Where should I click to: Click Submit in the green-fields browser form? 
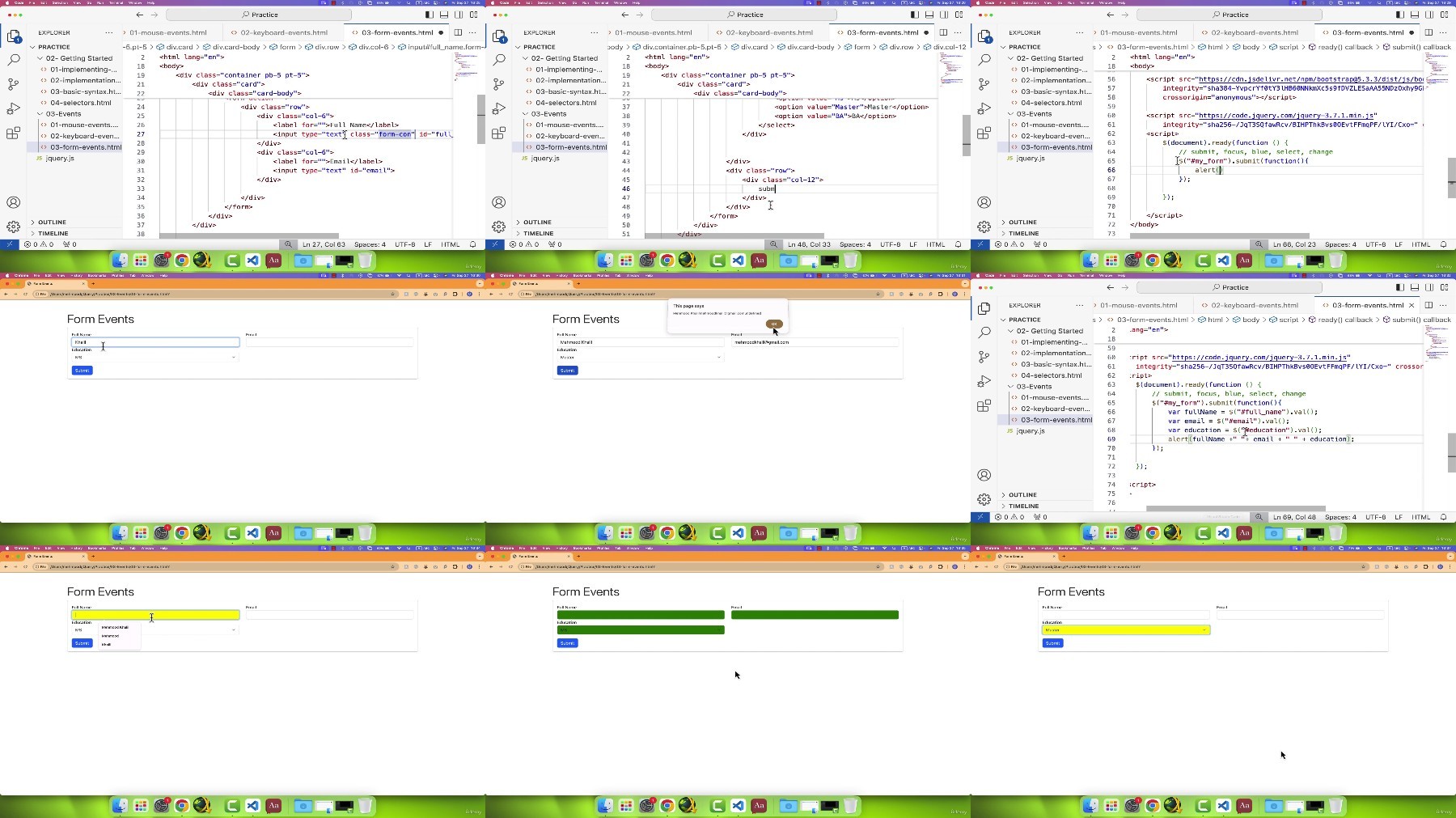[567, 643]
